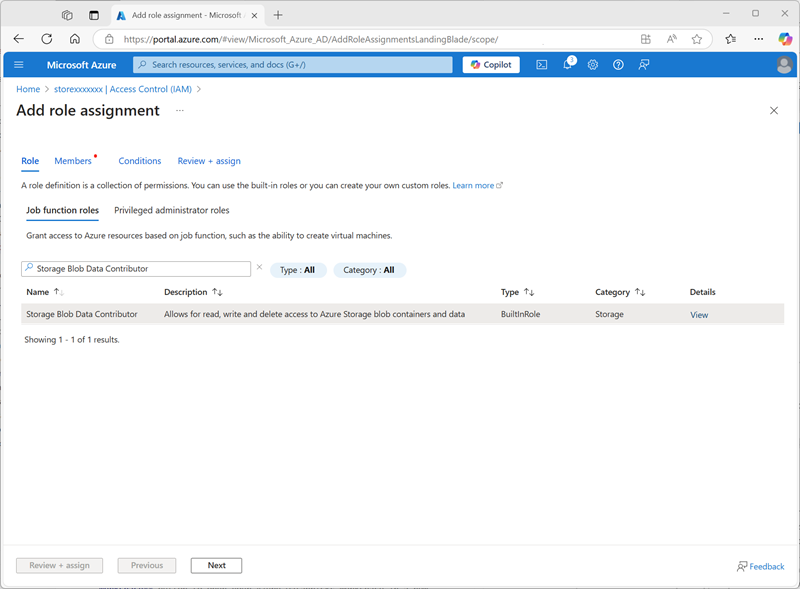Refresh the browser page
The width and height of the screenshot is (800, 589).
click(47, 39)
